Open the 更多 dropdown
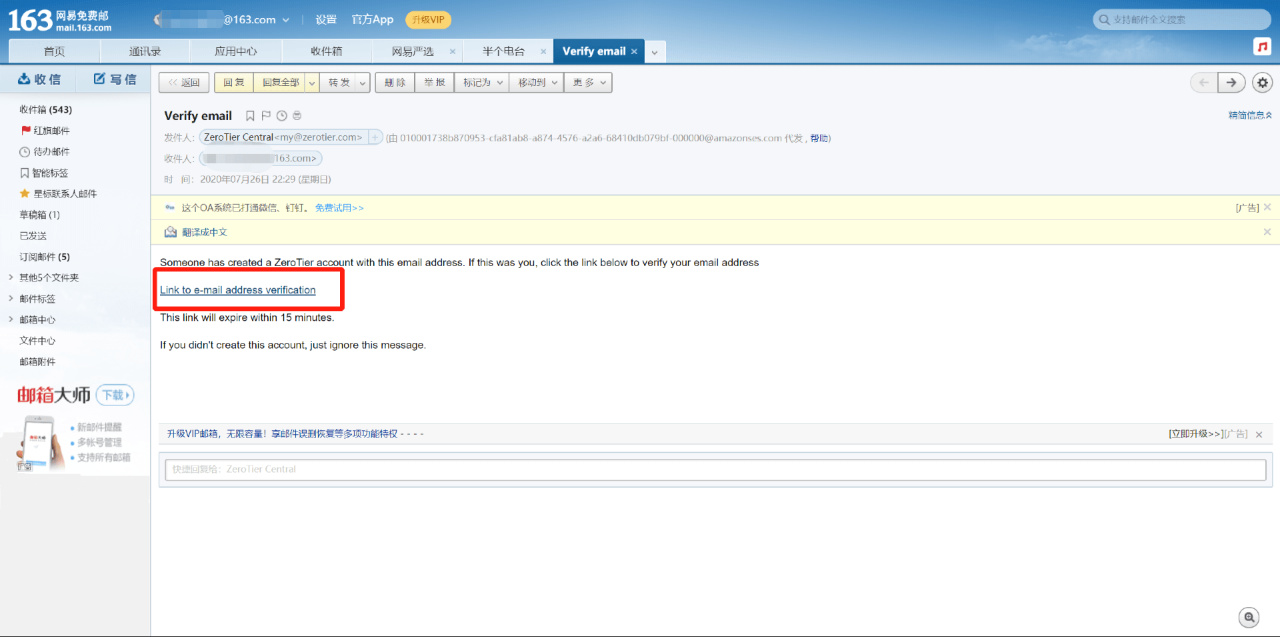This screenshot has width=1280, height=637. pyautogui.click(x=587, y=83)
